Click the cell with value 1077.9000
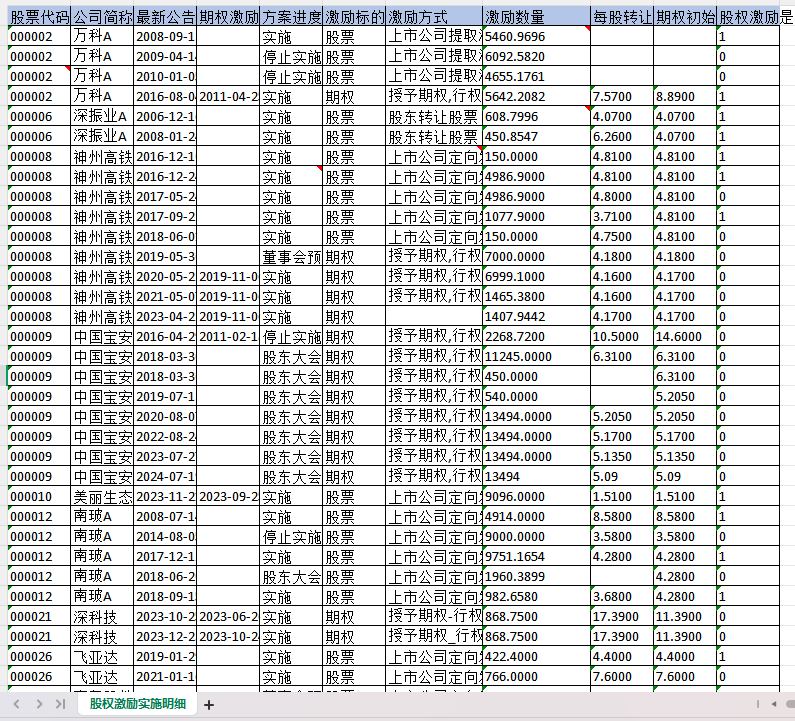 tap(536, 217)
